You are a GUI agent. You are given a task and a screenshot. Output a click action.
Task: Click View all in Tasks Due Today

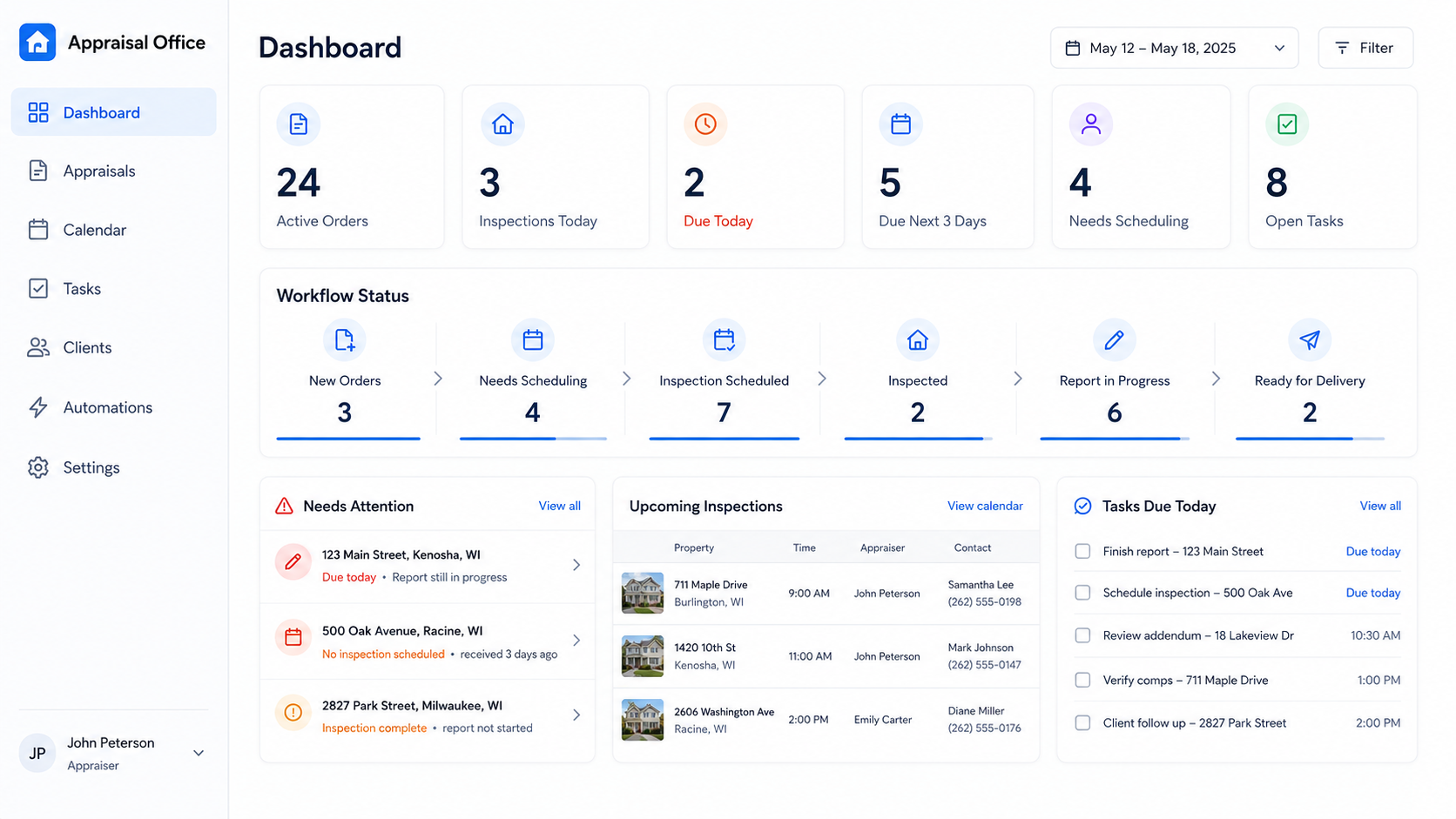pos(1380,506)
